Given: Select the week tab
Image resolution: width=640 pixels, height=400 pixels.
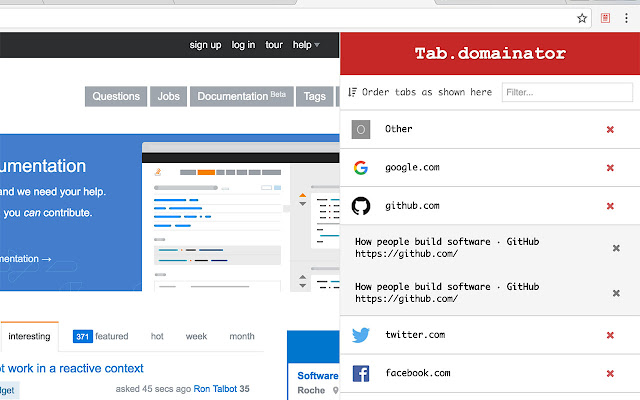Looking at the screenshot, I should click(x=196, y=336).
